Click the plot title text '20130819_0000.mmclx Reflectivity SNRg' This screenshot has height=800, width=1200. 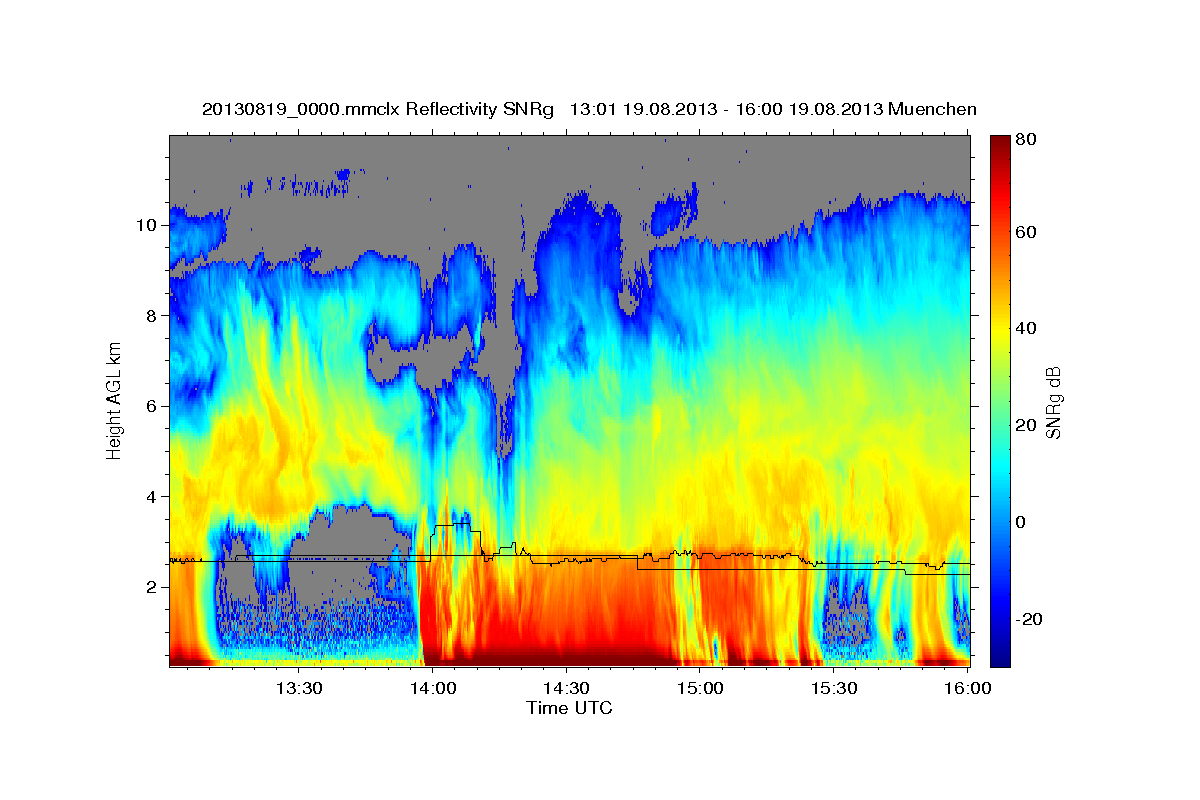(x=378, y=108)
